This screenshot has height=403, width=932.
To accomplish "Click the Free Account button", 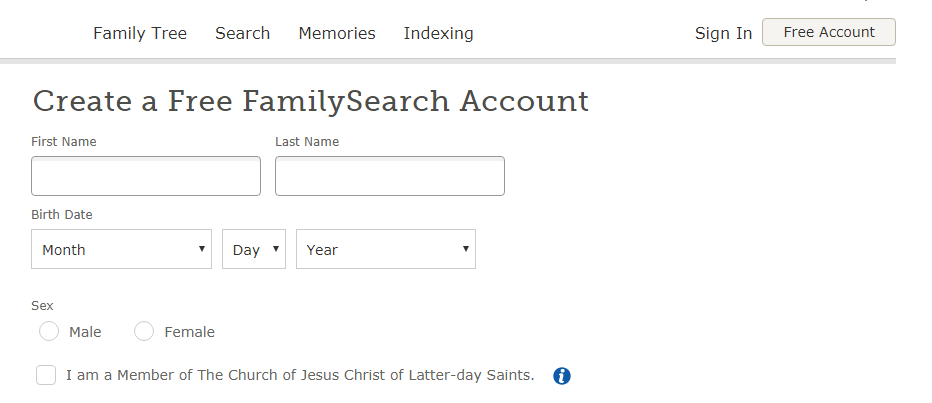I will click(829, 32).
